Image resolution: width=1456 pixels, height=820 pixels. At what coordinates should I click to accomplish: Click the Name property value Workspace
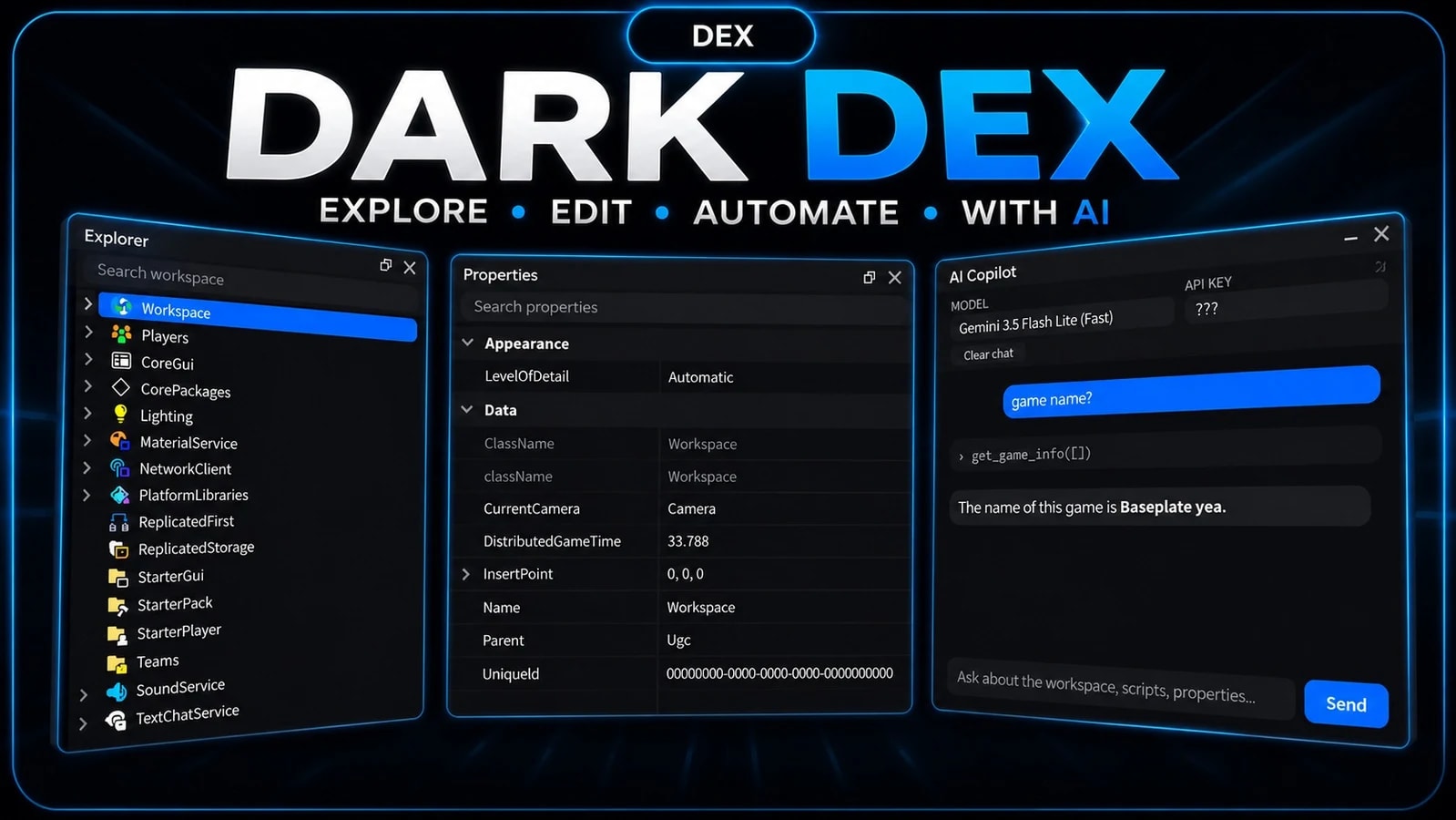(700, 607)
